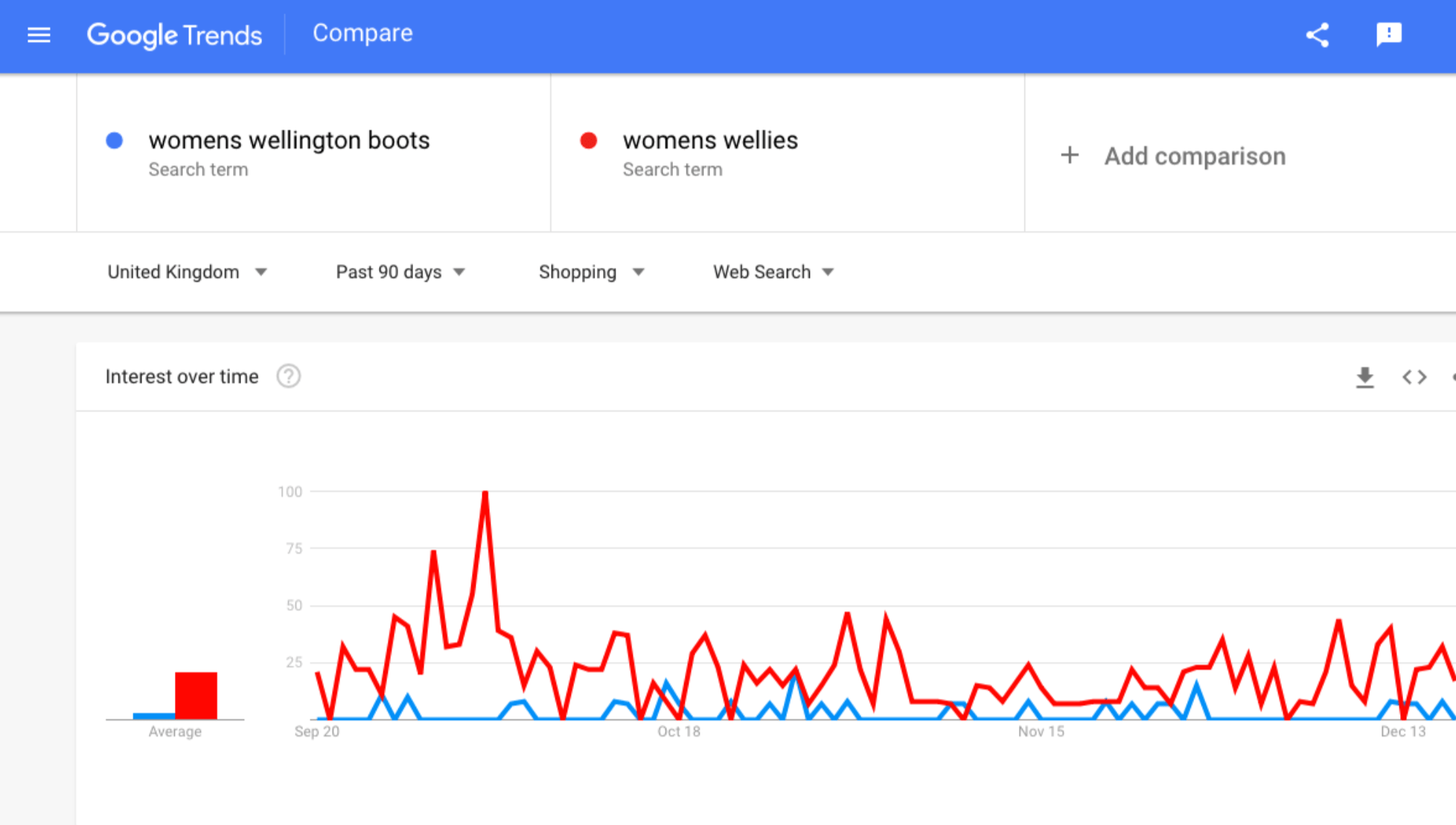This screenshot has width=1456, height=825.
Task: Expand the United Kingdom region dropdown
Action: pyautogui.click(x=188, y=273)
